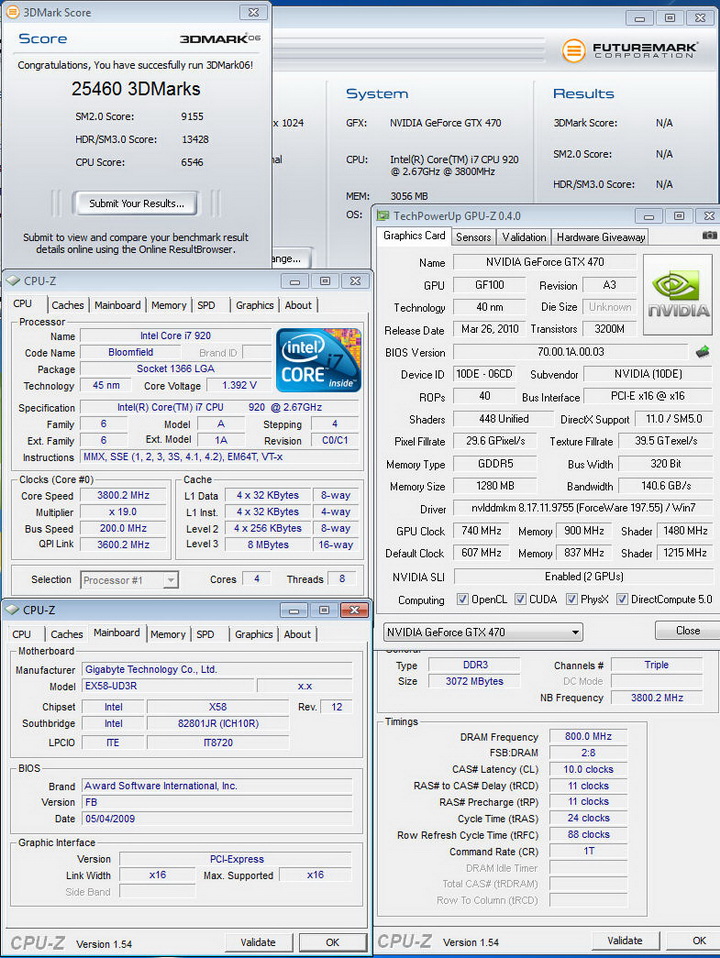
Task: Click the Code Name value Bloomfield
Action: pos(131,353)
